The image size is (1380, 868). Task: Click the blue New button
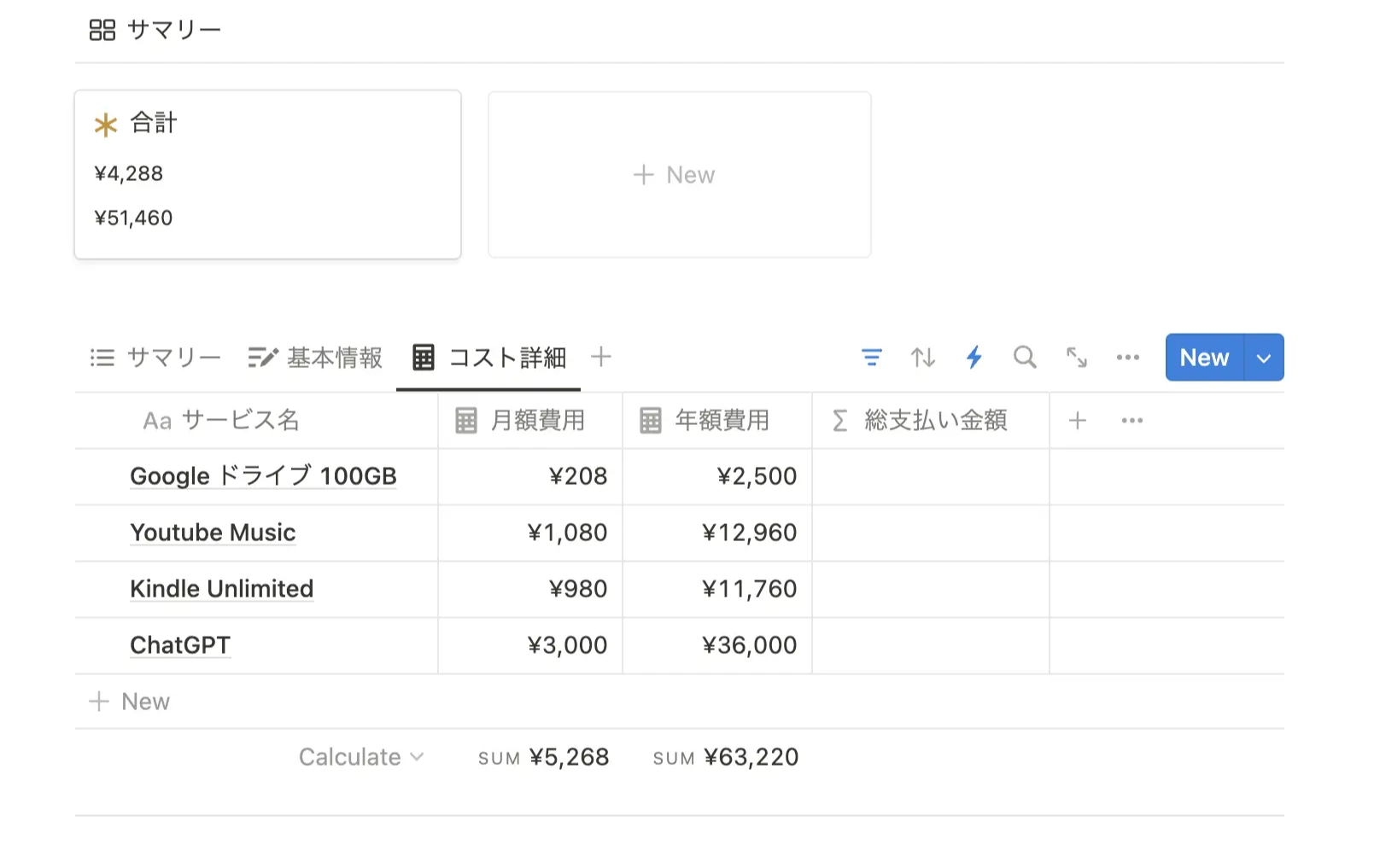point(1205,358)
